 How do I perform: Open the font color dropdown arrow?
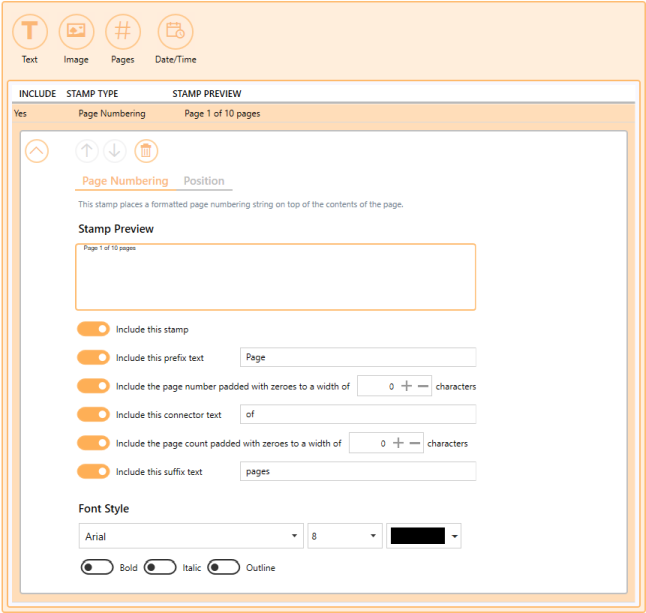click(x=455, y=536)
